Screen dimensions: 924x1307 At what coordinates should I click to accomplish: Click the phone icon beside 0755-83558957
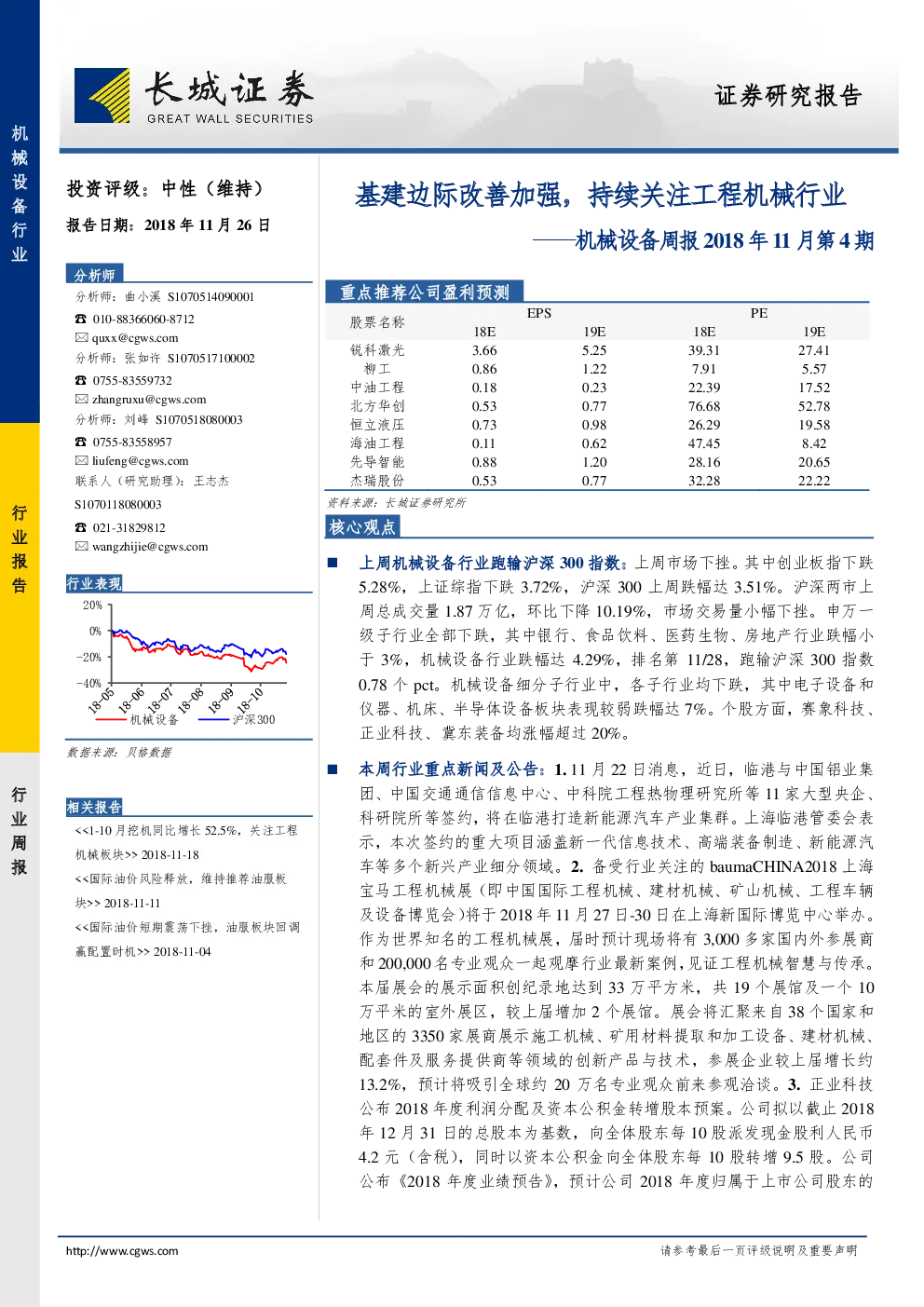81,442
